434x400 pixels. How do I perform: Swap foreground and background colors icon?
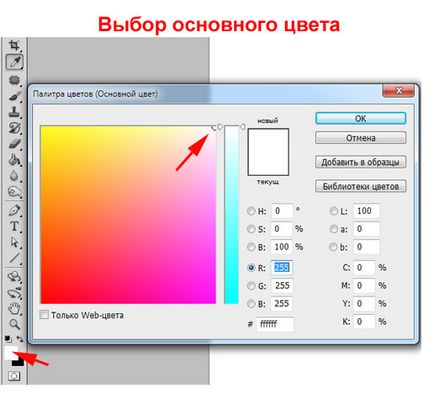[x=20, y=339]
